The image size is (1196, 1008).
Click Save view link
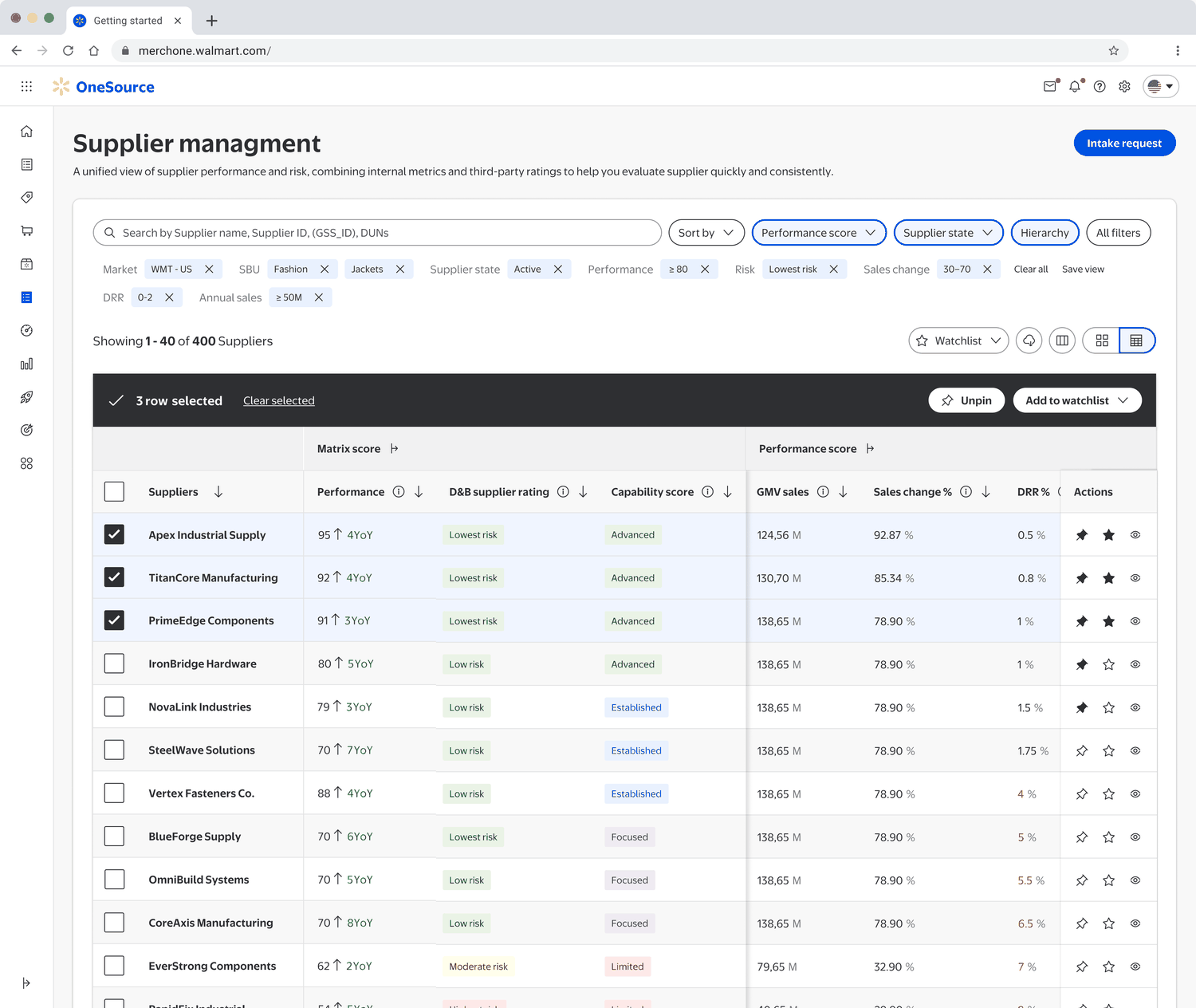1083,270
